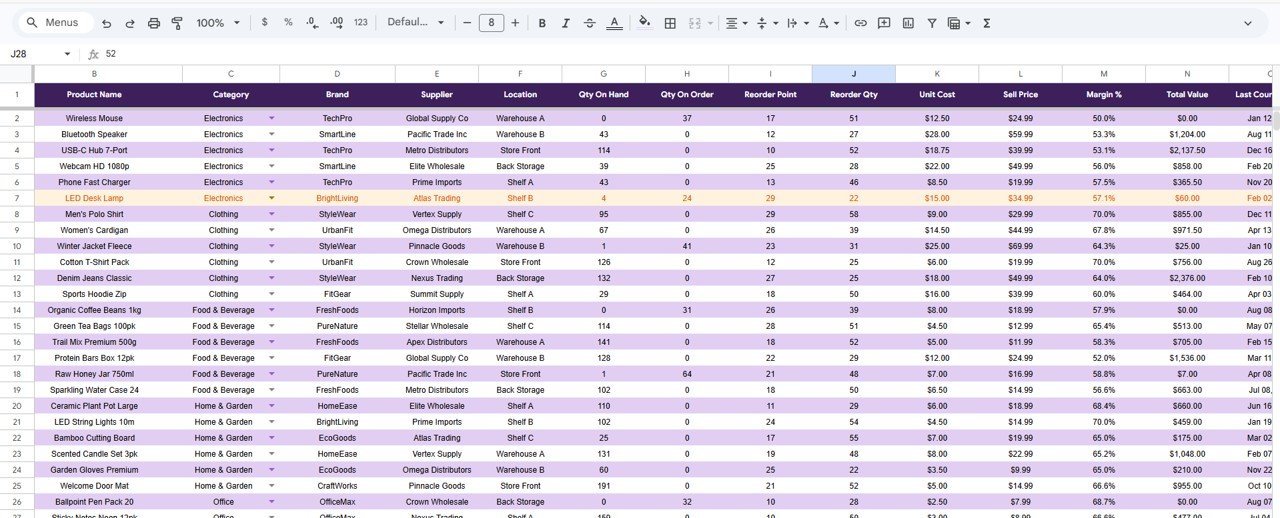Click the paint format roller icon
1280x518 pixels.
(177, 23)
